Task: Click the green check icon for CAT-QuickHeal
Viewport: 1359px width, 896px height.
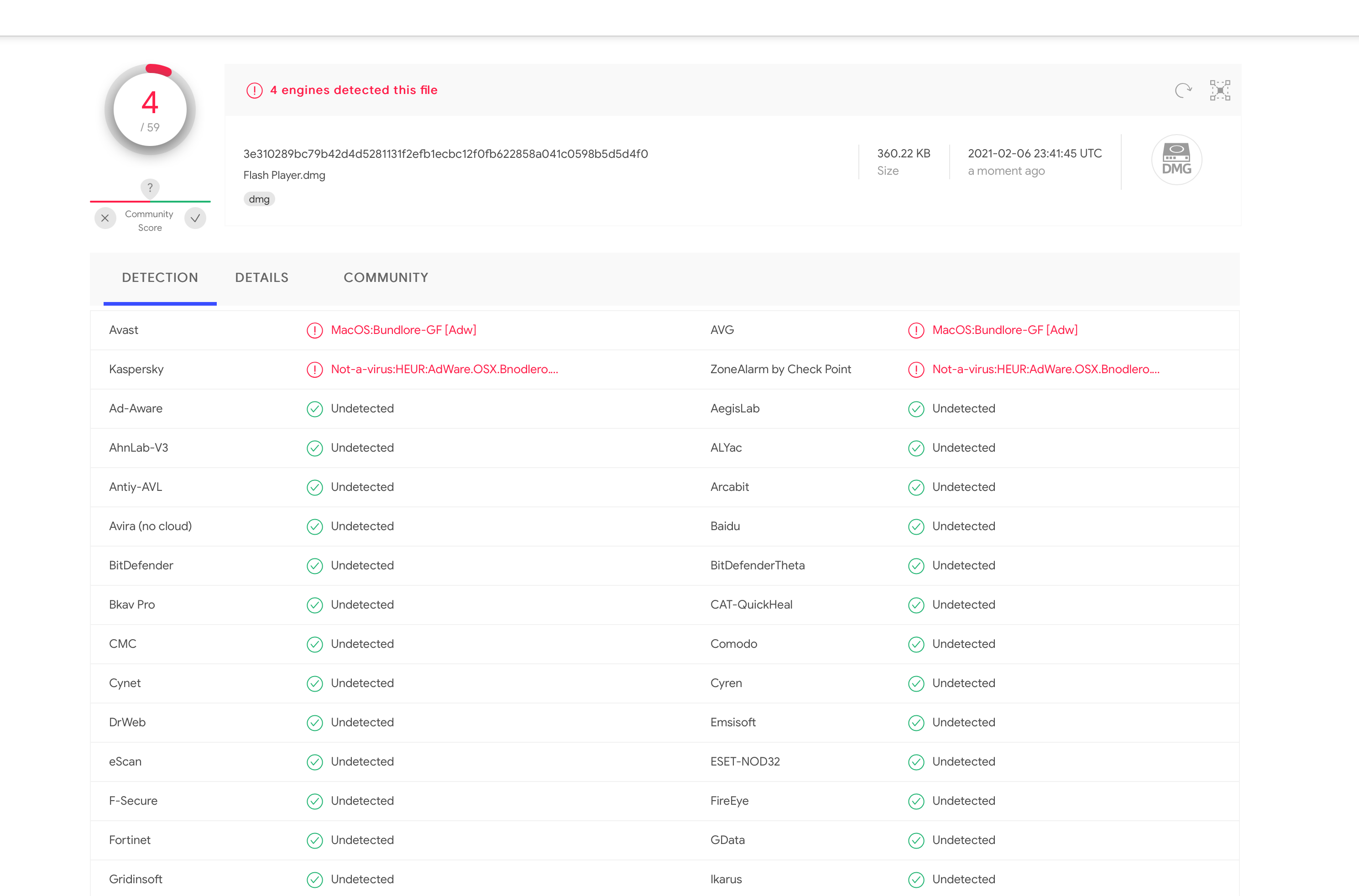Action: 916,605
